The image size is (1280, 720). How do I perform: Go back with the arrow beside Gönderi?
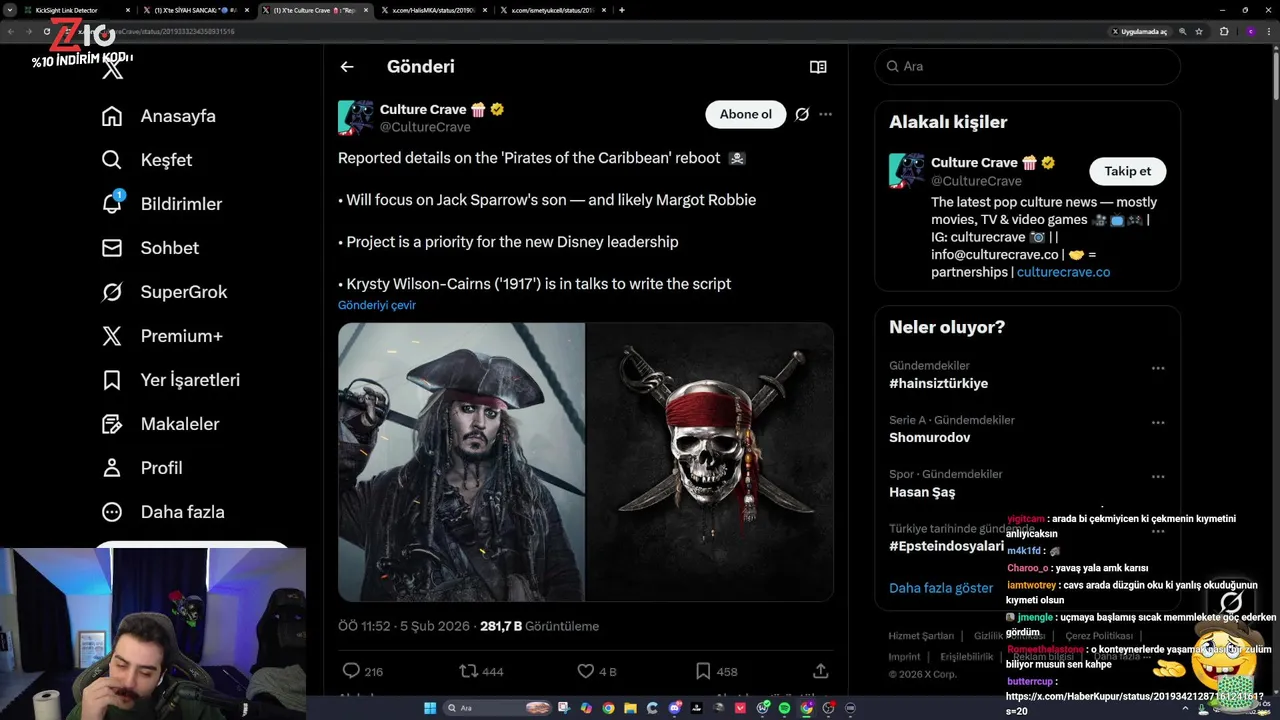pyautogui.click(x=347, y=67)
